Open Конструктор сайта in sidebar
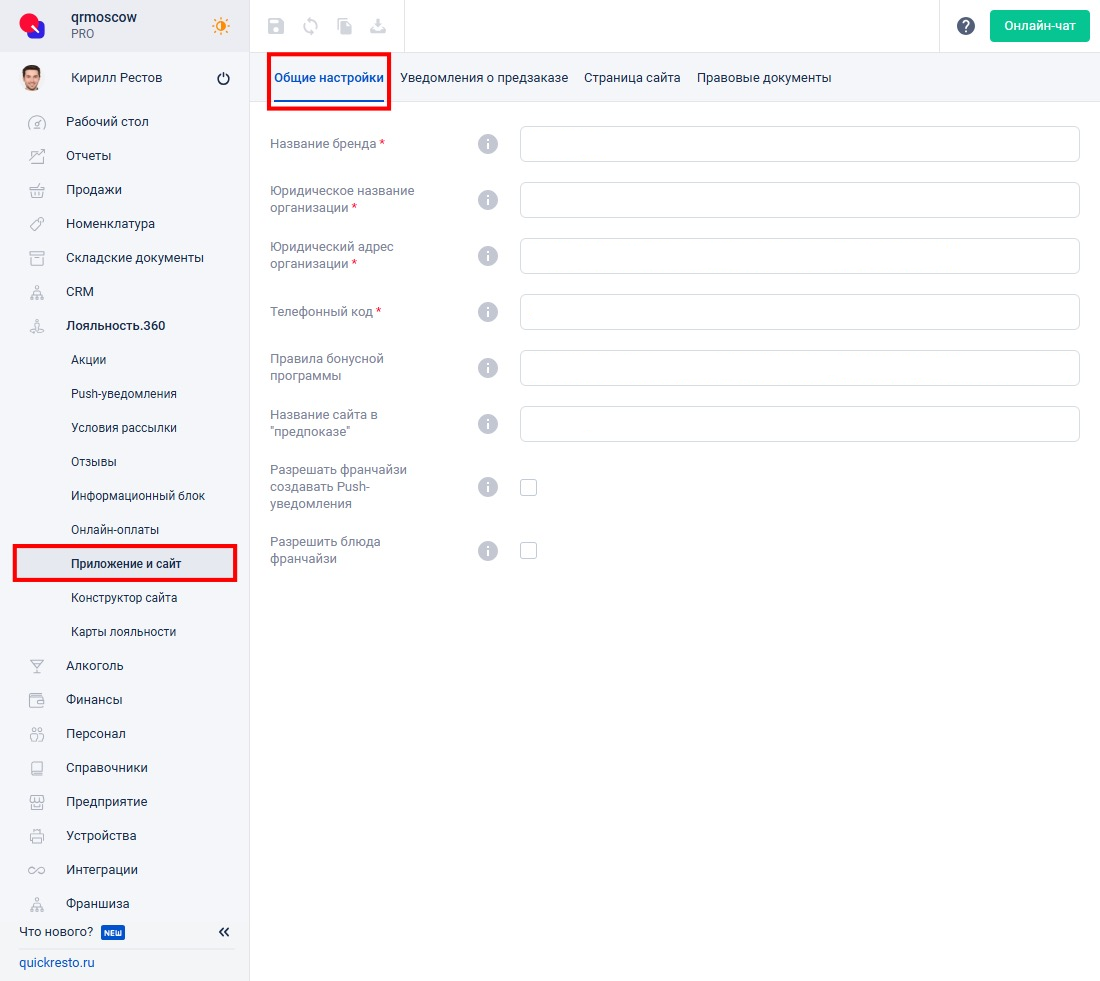Viewport: 1100px width, 981px height. coord(124,598)
